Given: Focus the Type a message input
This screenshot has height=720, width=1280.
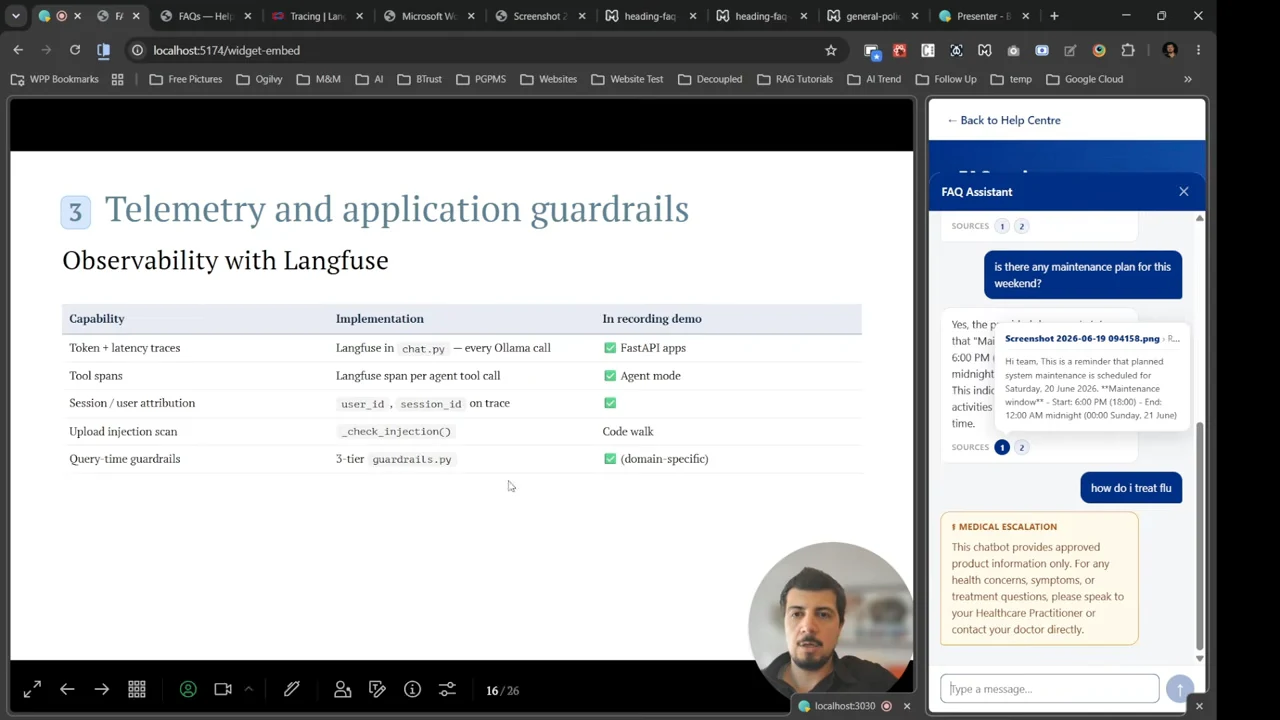Looking at the screenshot, I should (1049, 689).
